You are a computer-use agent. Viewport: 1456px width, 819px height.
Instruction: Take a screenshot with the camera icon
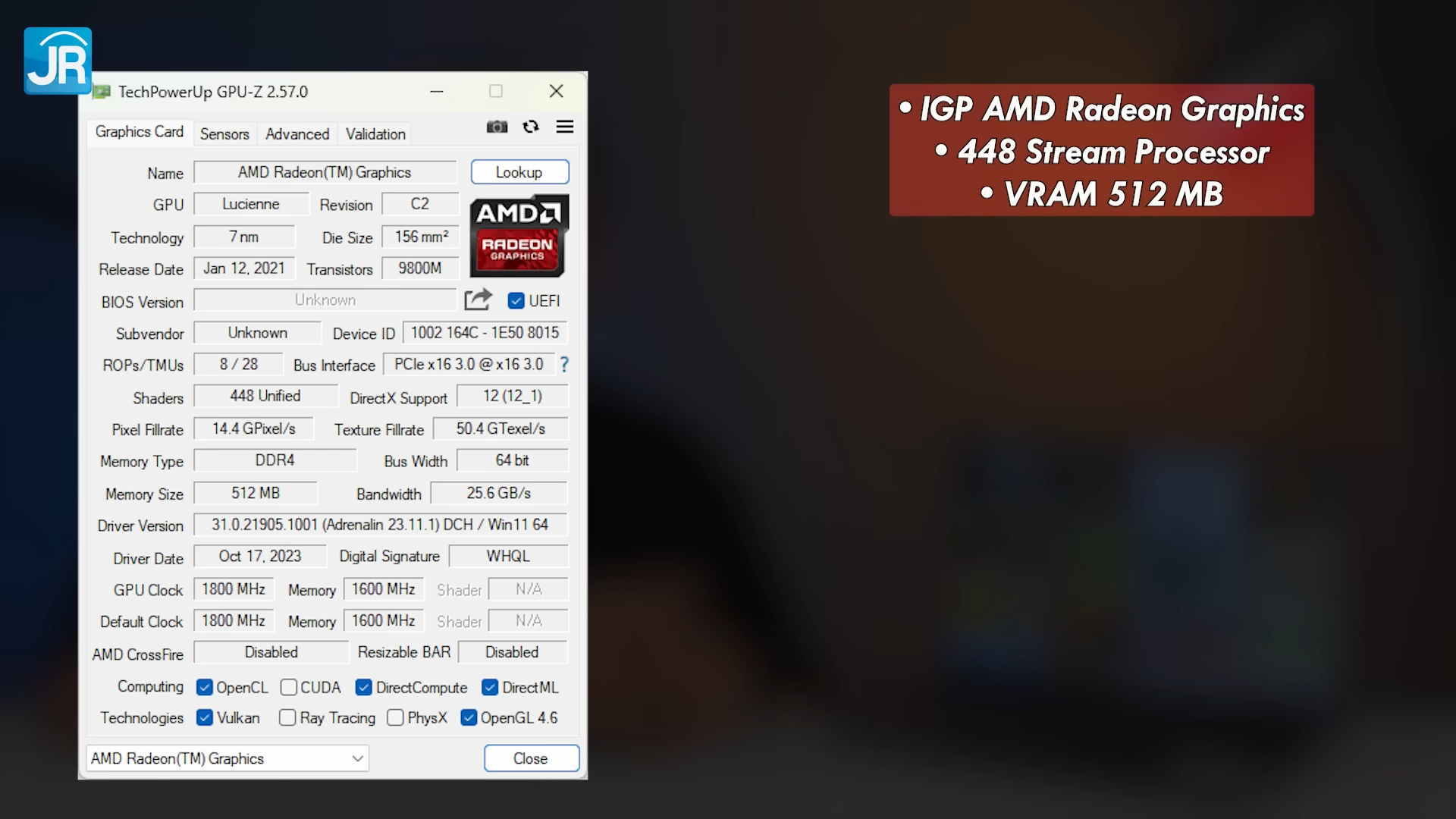pos(497,127)
